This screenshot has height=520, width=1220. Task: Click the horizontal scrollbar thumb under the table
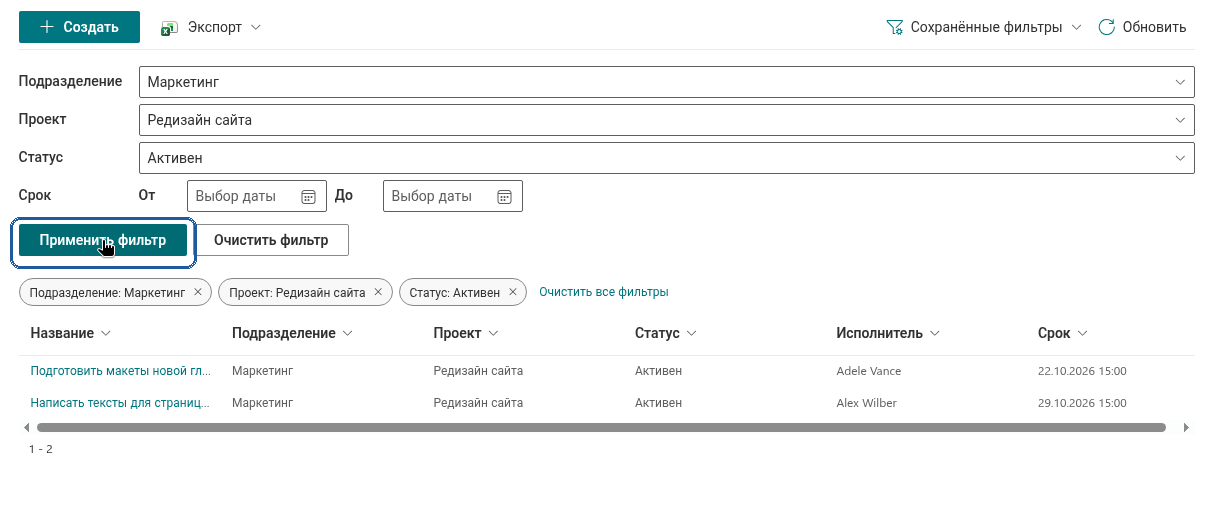pos(600,427)
